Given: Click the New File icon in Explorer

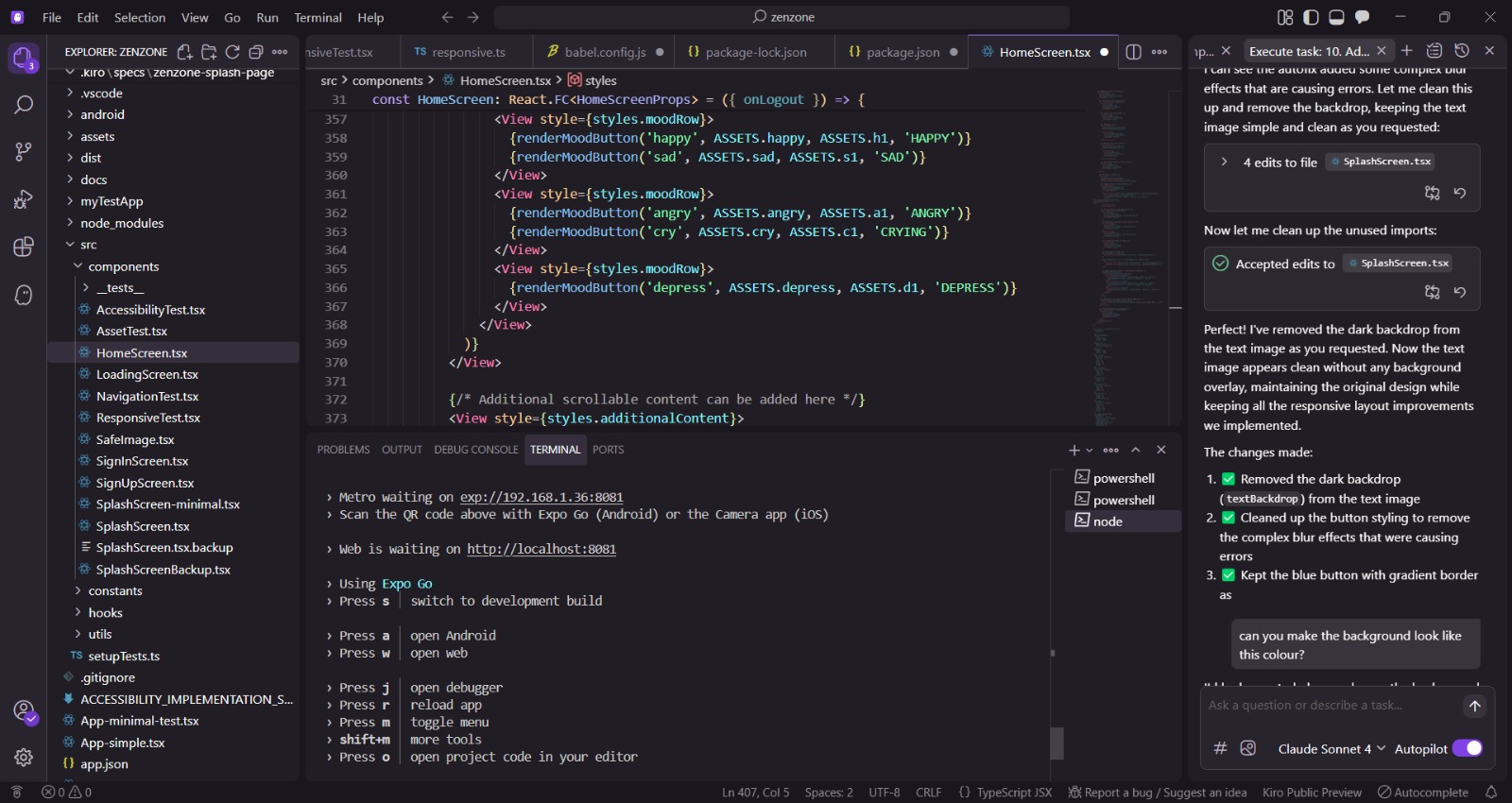Looking at the screenshot, I should pyautogui.click(x=185, y=52).
